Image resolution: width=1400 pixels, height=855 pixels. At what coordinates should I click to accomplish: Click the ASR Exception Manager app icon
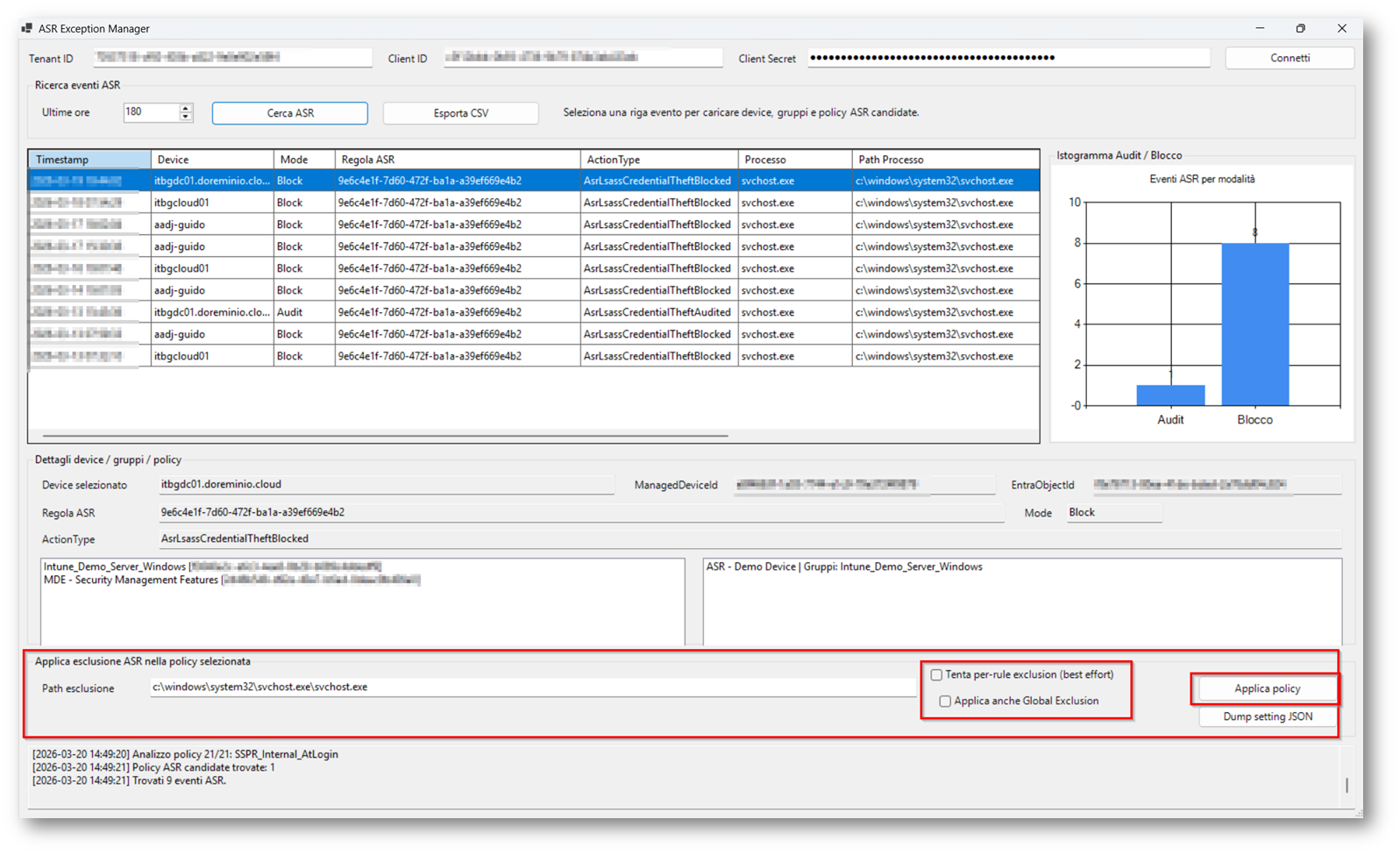[26, 28]
